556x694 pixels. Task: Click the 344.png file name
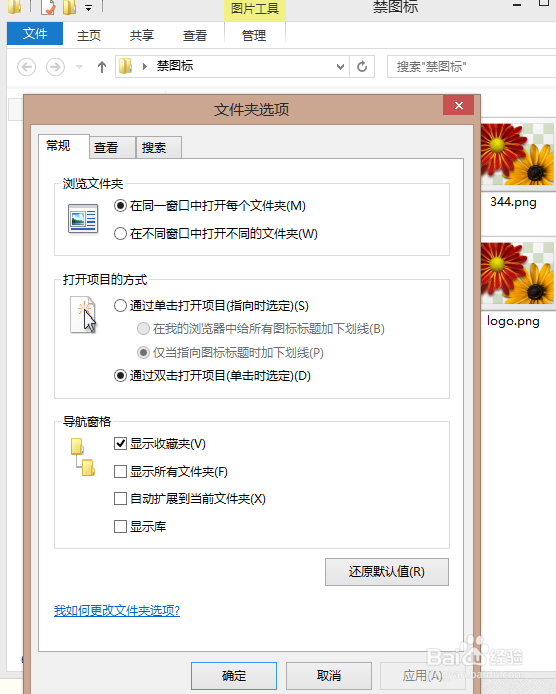tap(514, 202)
